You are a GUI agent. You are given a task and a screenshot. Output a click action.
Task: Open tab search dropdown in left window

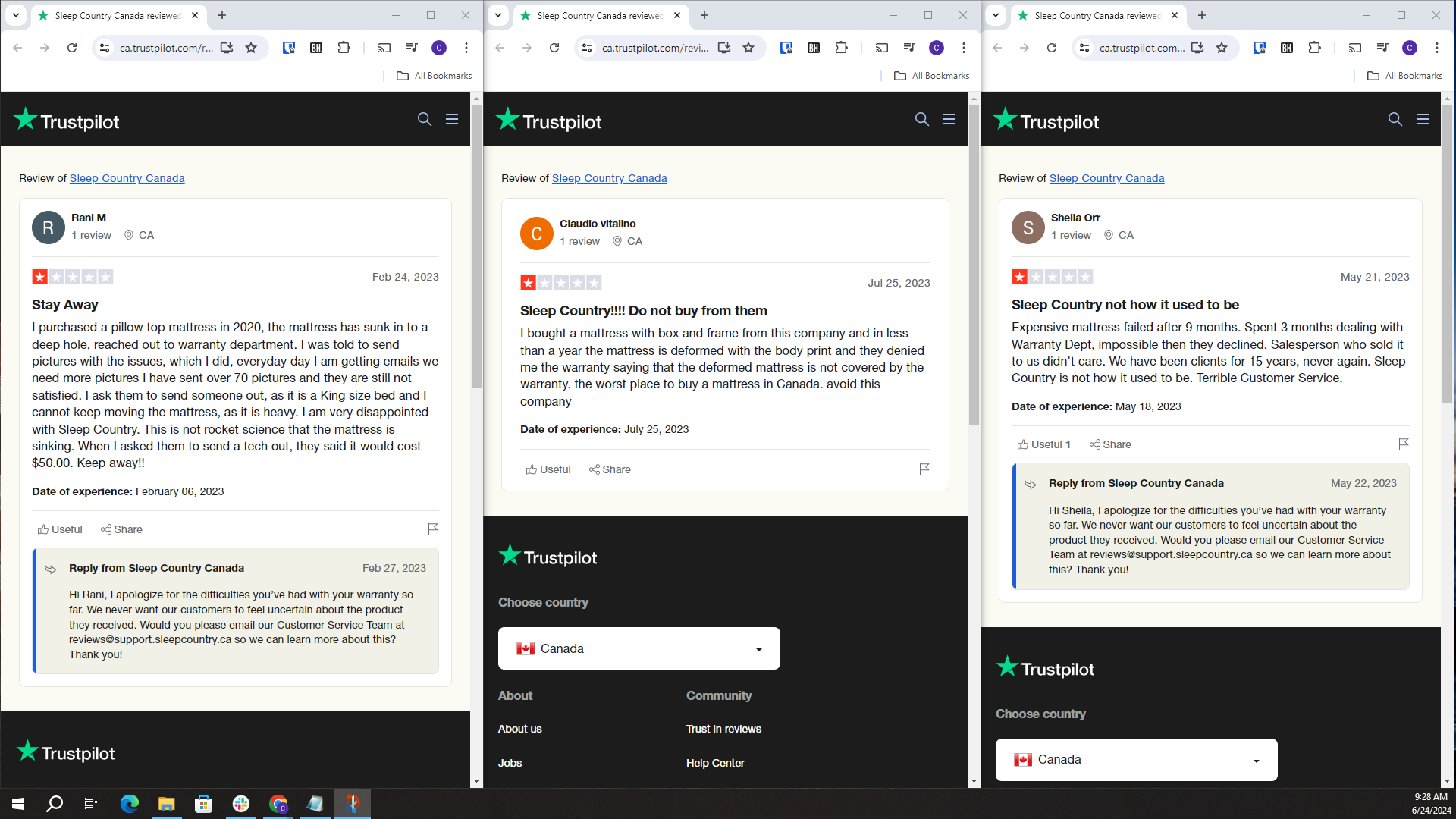(15, 15)
